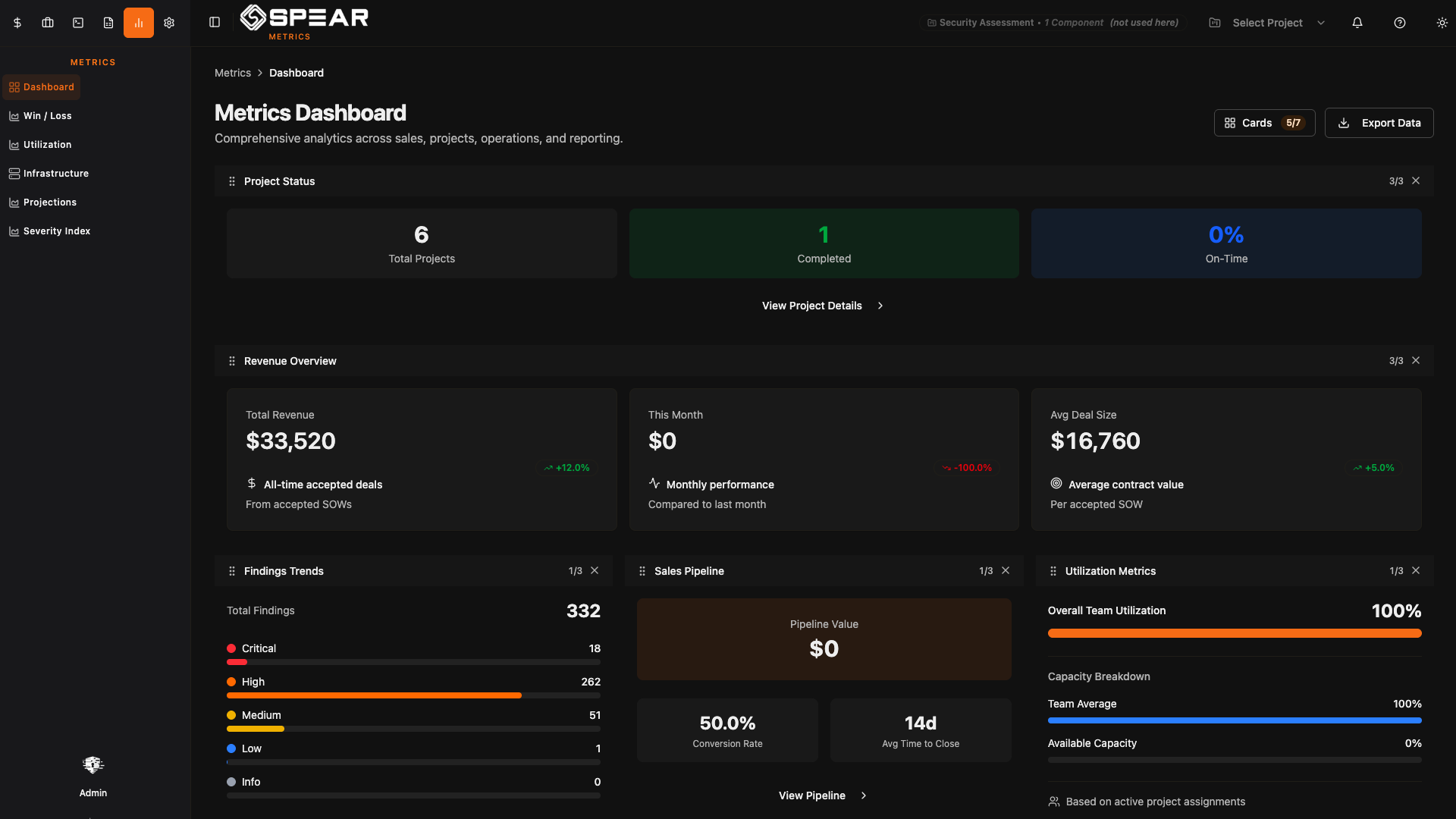The height and width of the screenshot is (819, 1456).
Task: Toggle light mode with the sun icon
Action: [x=1442, y=23]
